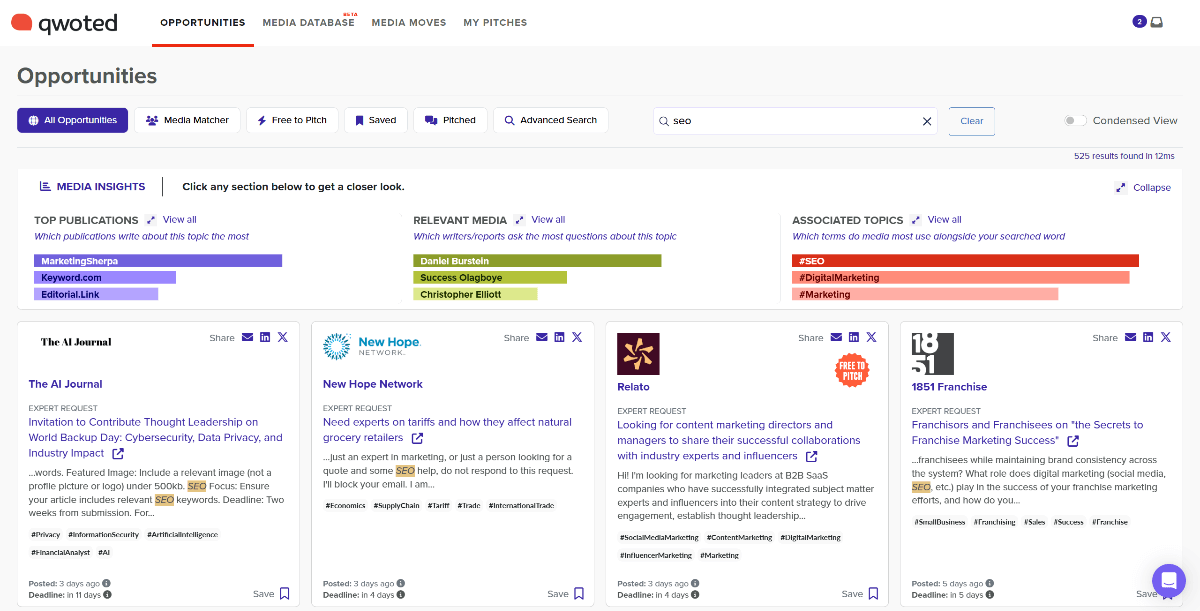Open the New Hope Network publication link

[373, 384]
